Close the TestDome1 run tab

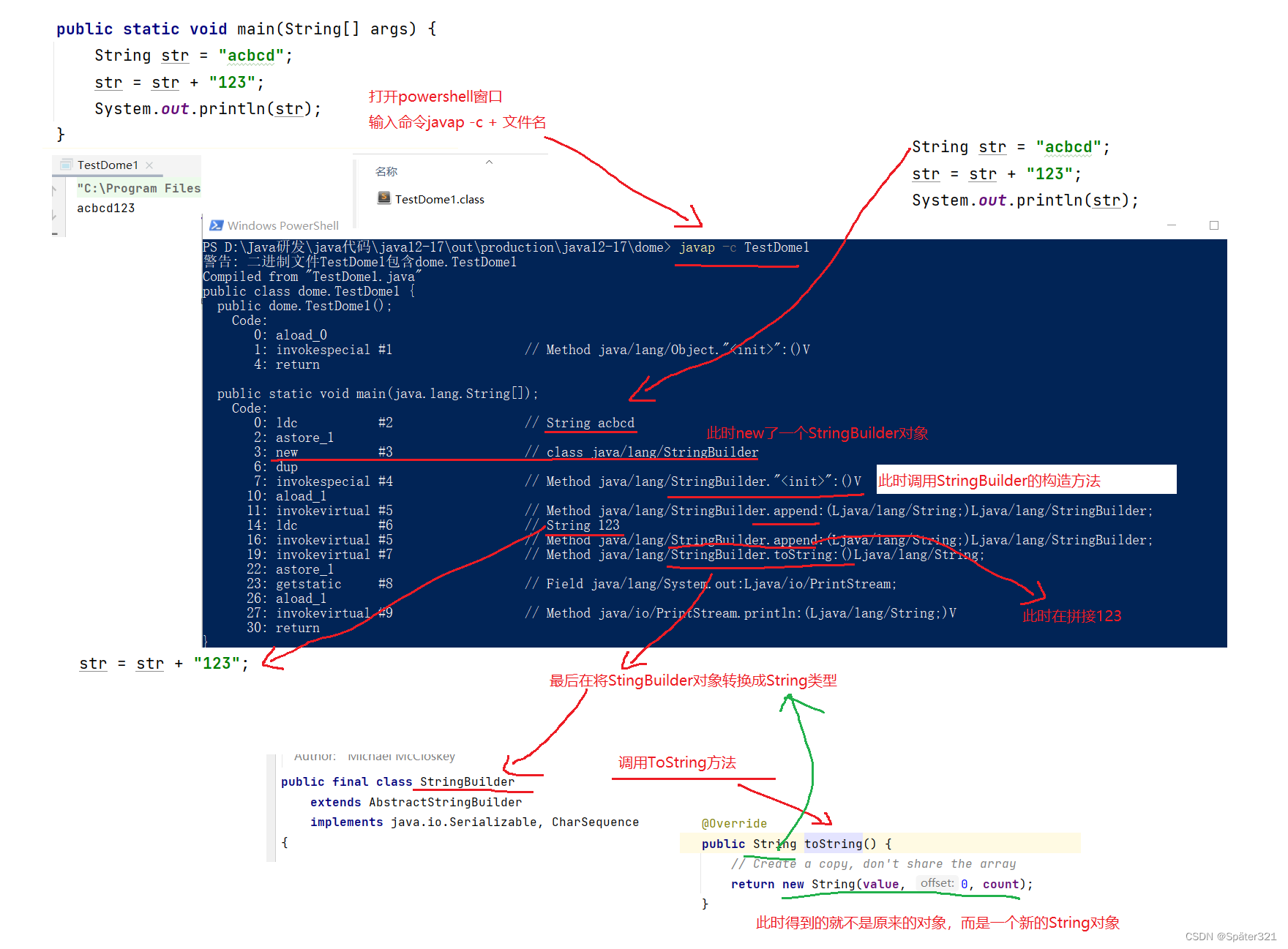tap(149, 165)
